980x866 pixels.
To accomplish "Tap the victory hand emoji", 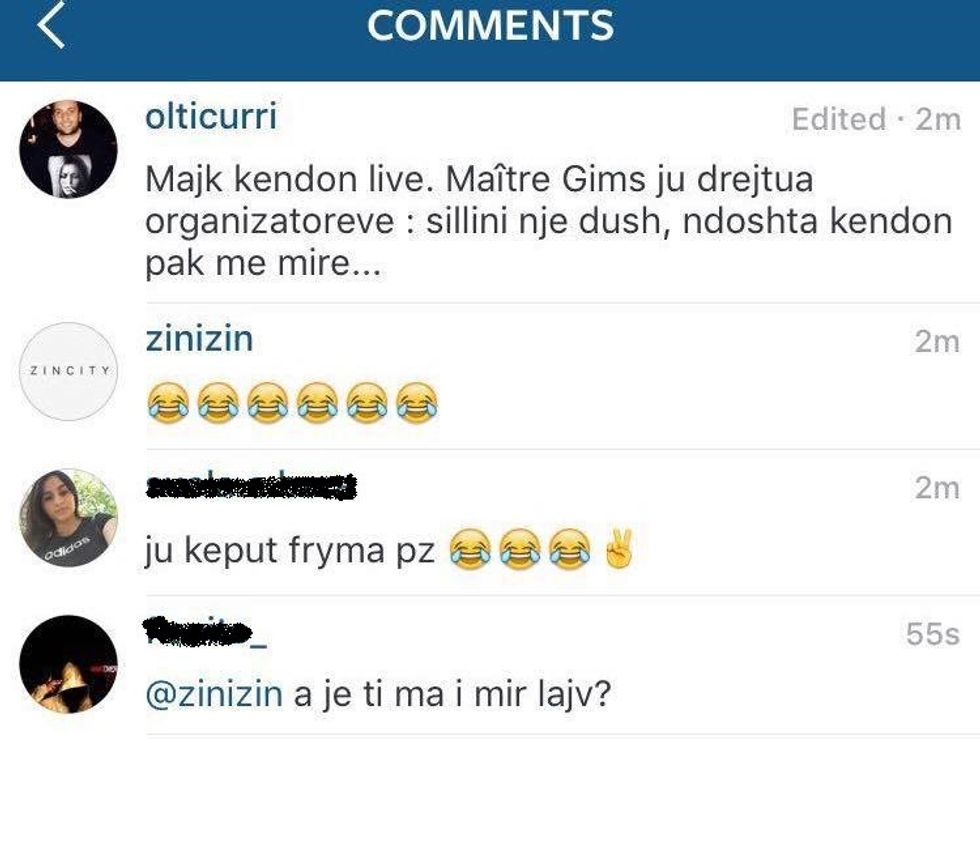I will (x=619, y=549).
